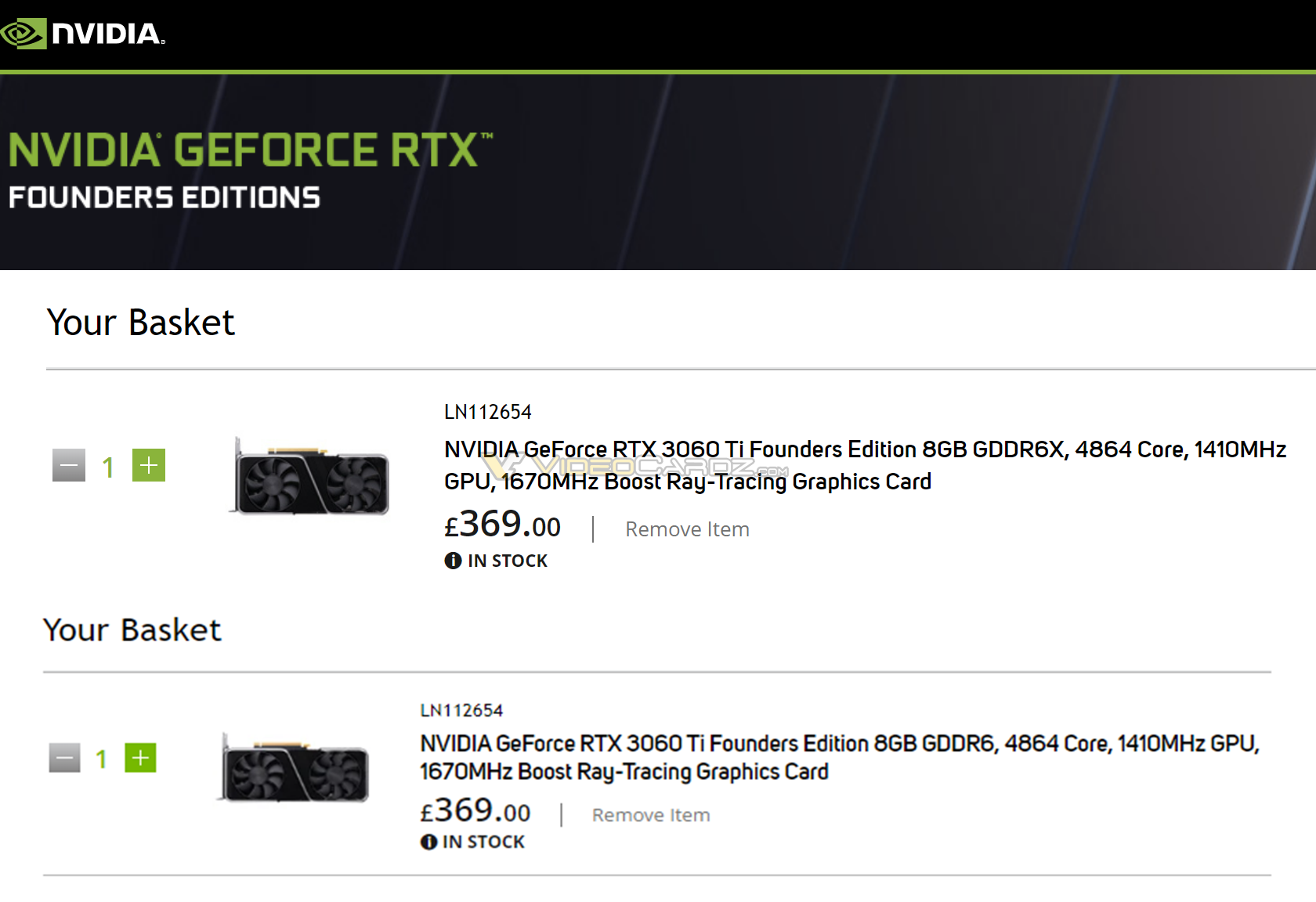1316x902 pixels.
Task: Remove the GDDR6 graphics card from basket
Action: click(650, 814)
